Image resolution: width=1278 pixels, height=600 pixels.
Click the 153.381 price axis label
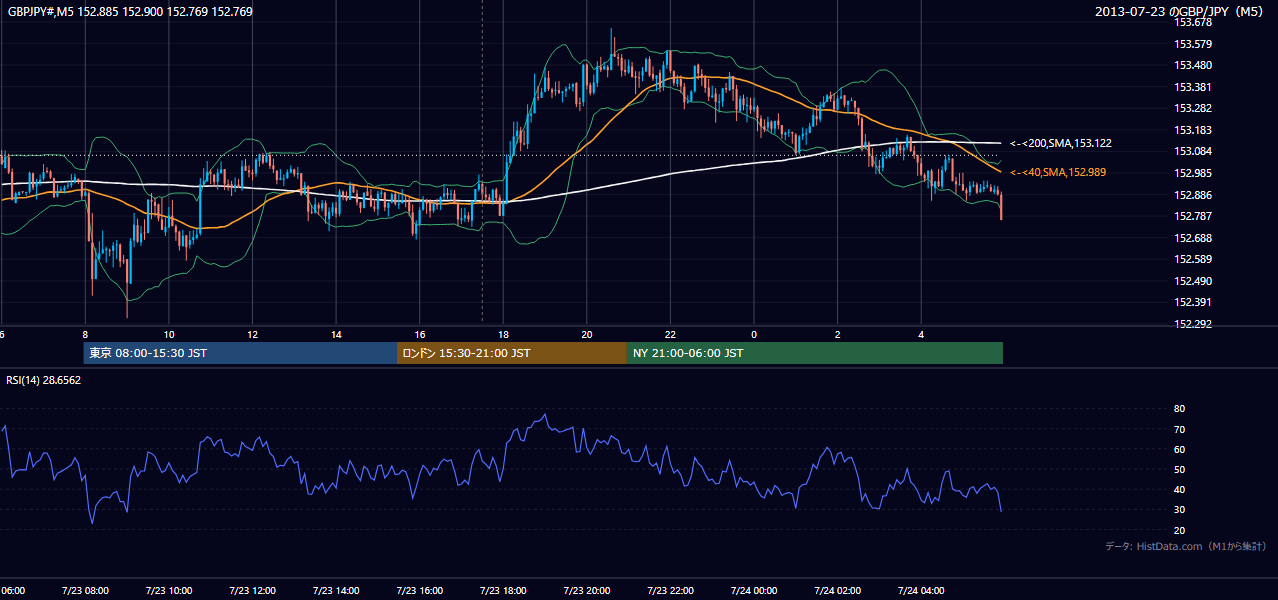coord(1194,87)
